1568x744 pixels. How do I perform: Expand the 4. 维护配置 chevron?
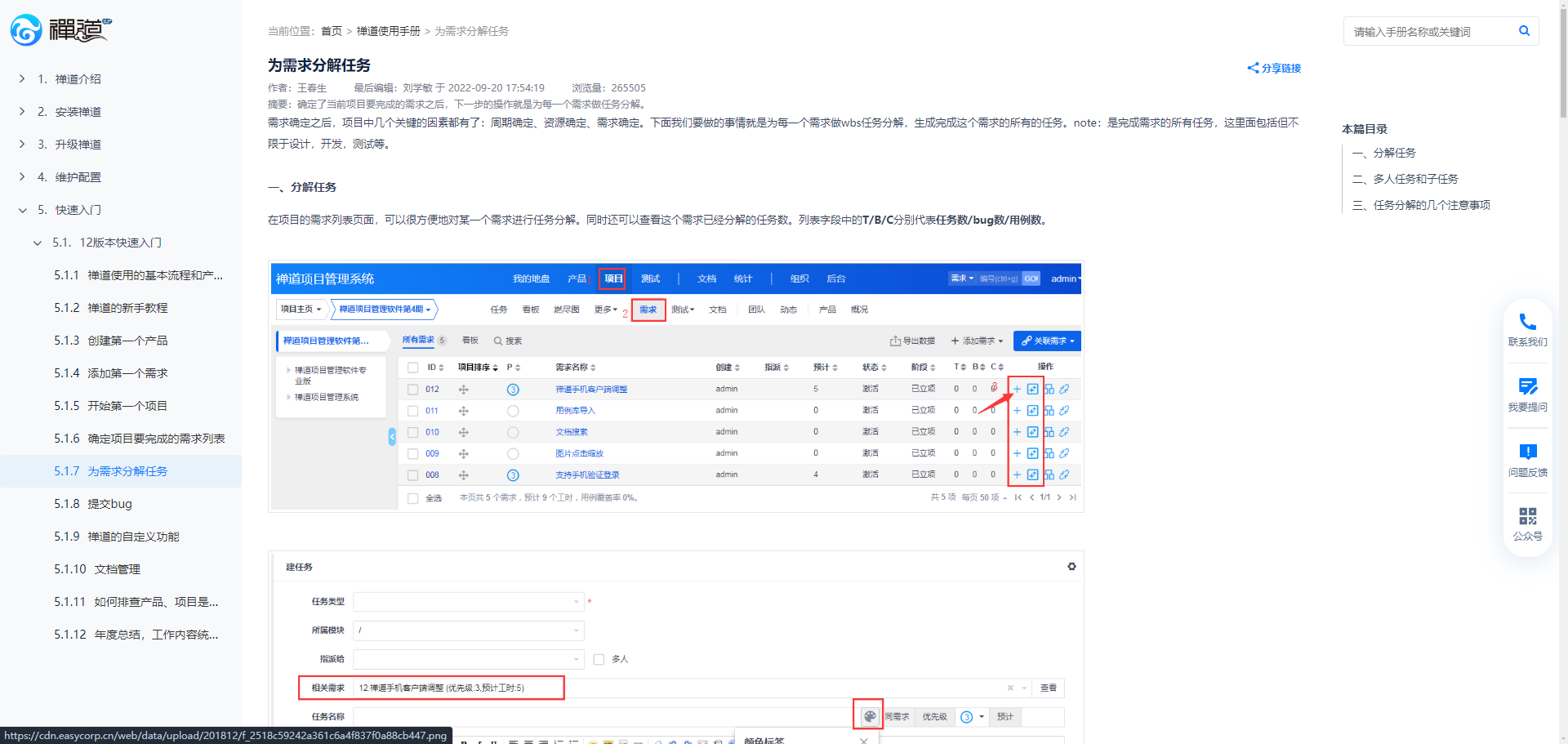coord(22,176)
